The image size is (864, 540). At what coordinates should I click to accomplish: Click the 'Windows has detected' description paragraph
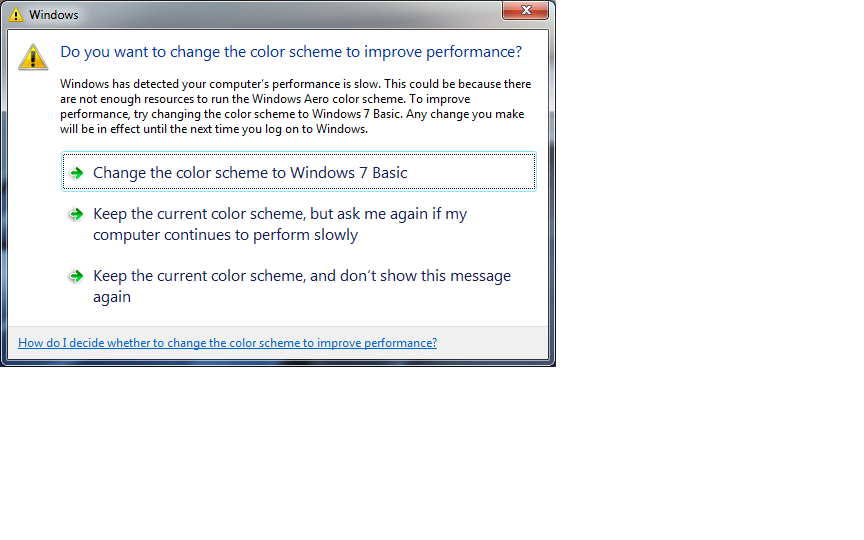[295, 106]
